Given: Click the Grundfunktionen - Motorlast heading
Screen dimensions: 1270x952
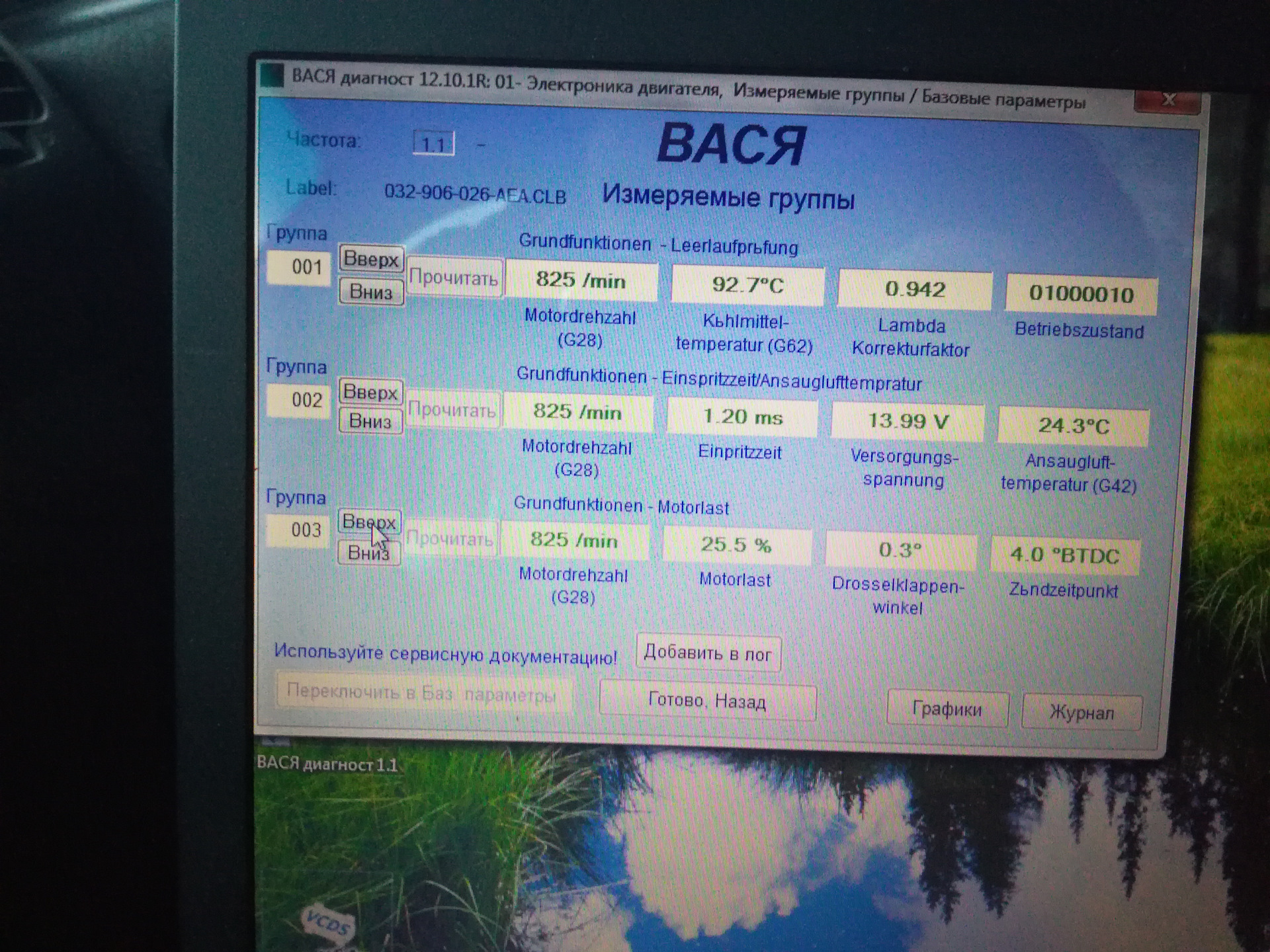Looking at the screenshot, I should coord(621,506).
